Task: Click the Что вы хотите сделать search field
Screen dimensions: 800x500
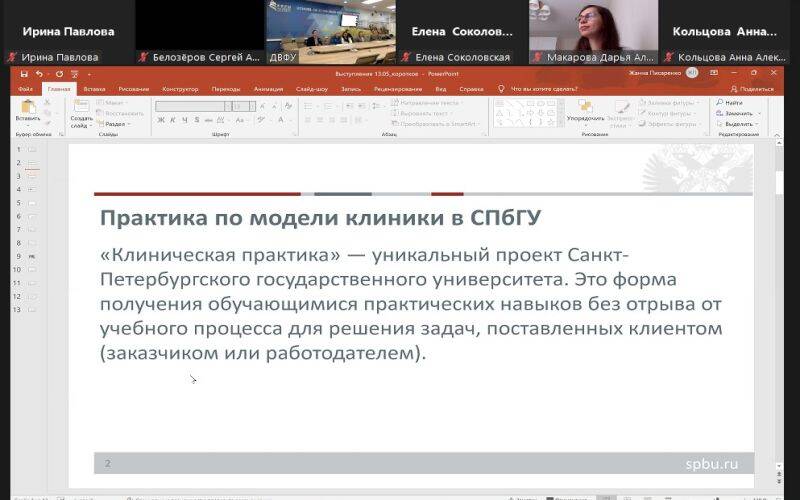Action: [x=544, y=89]
